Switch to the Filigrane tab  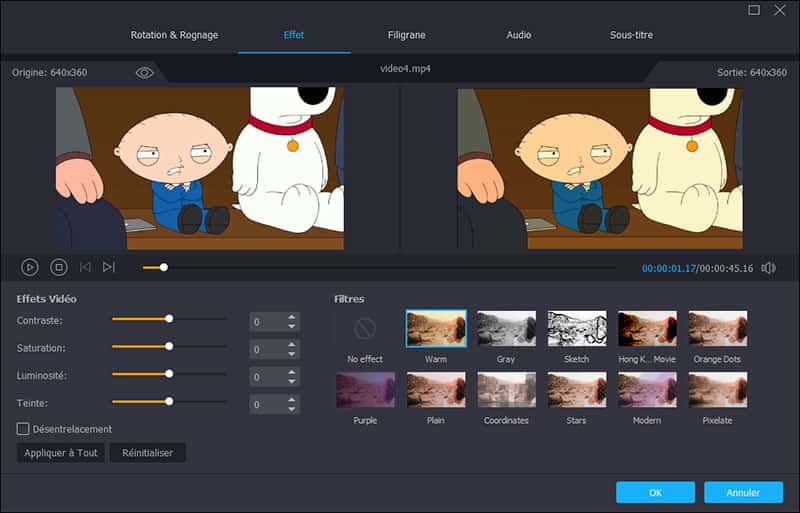click(x=406, y=35)
